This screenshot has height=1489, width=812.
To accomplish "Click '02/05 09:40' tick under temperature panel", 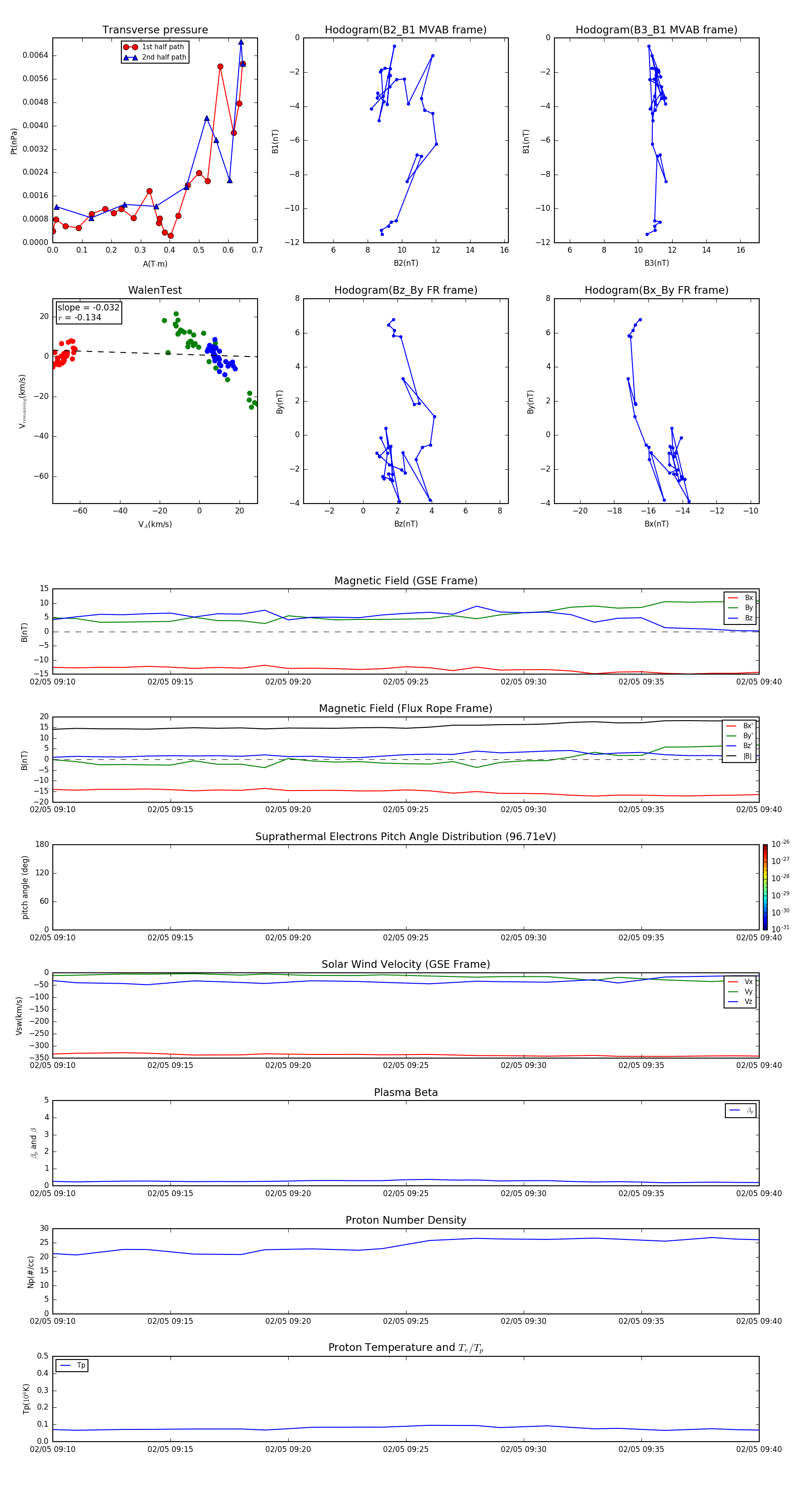I will pos(759,1449).
